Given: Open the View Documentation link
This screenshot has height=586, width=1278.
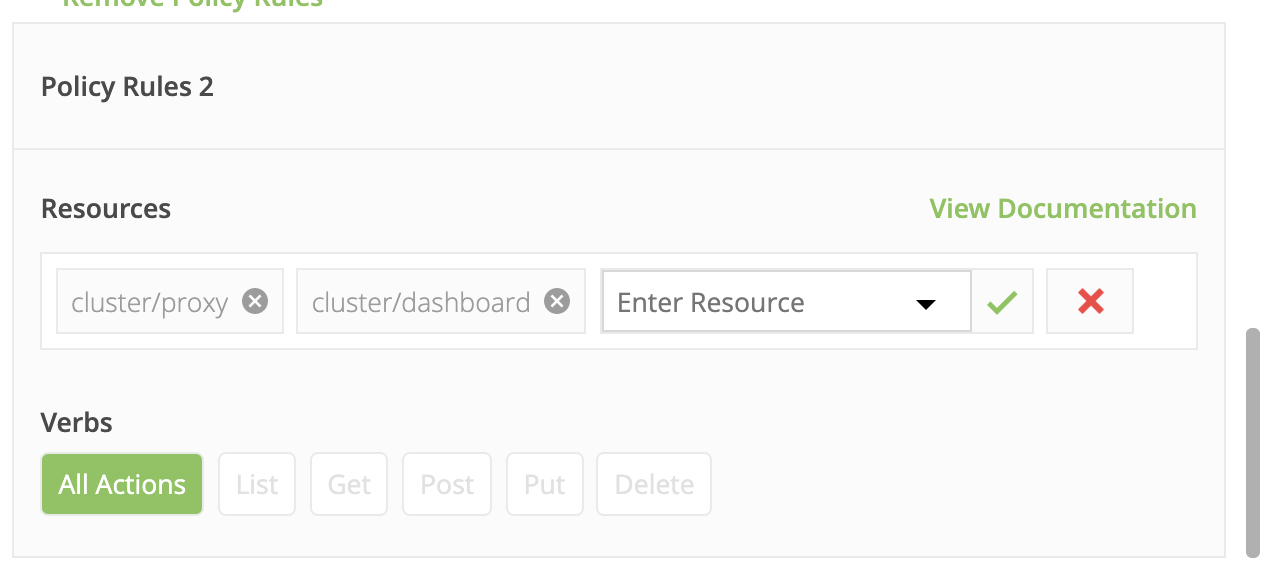Looking at the screenshot, I should pos(1063,208).
